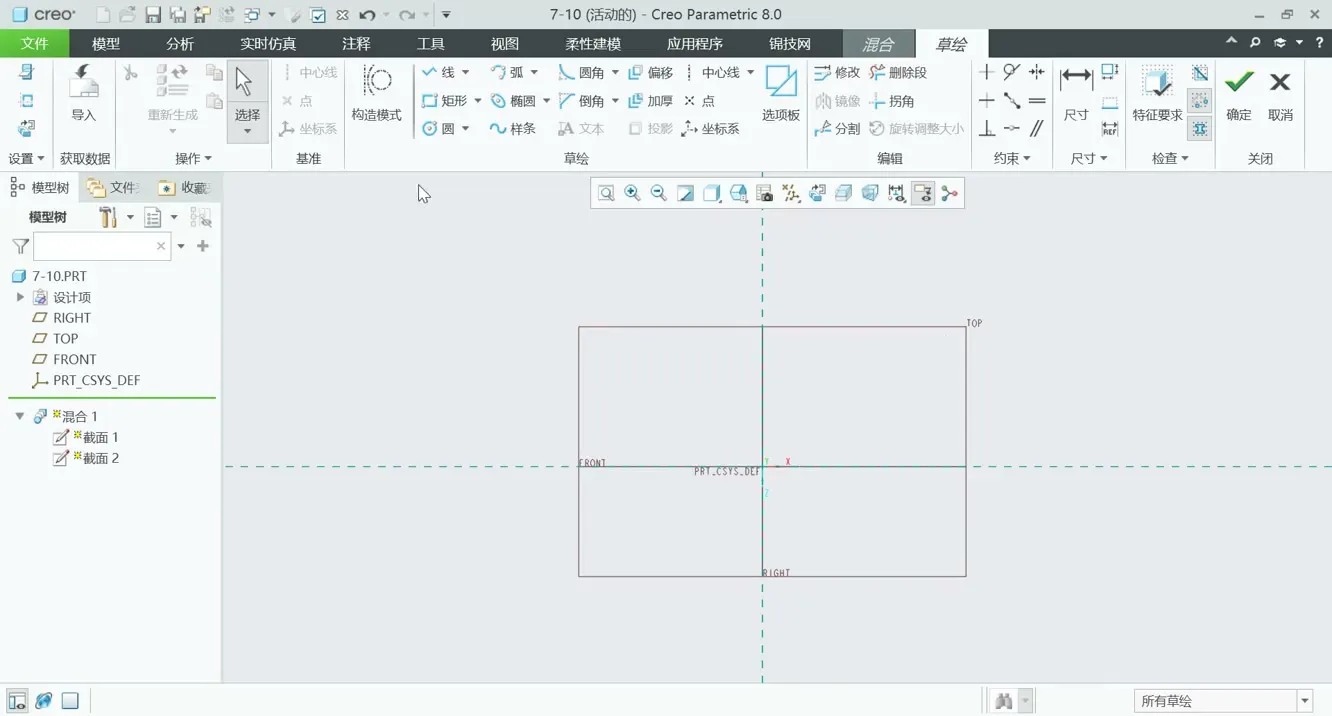
Task: Collapse the 混合 1 tree node
Action: [x=20, y=416]
